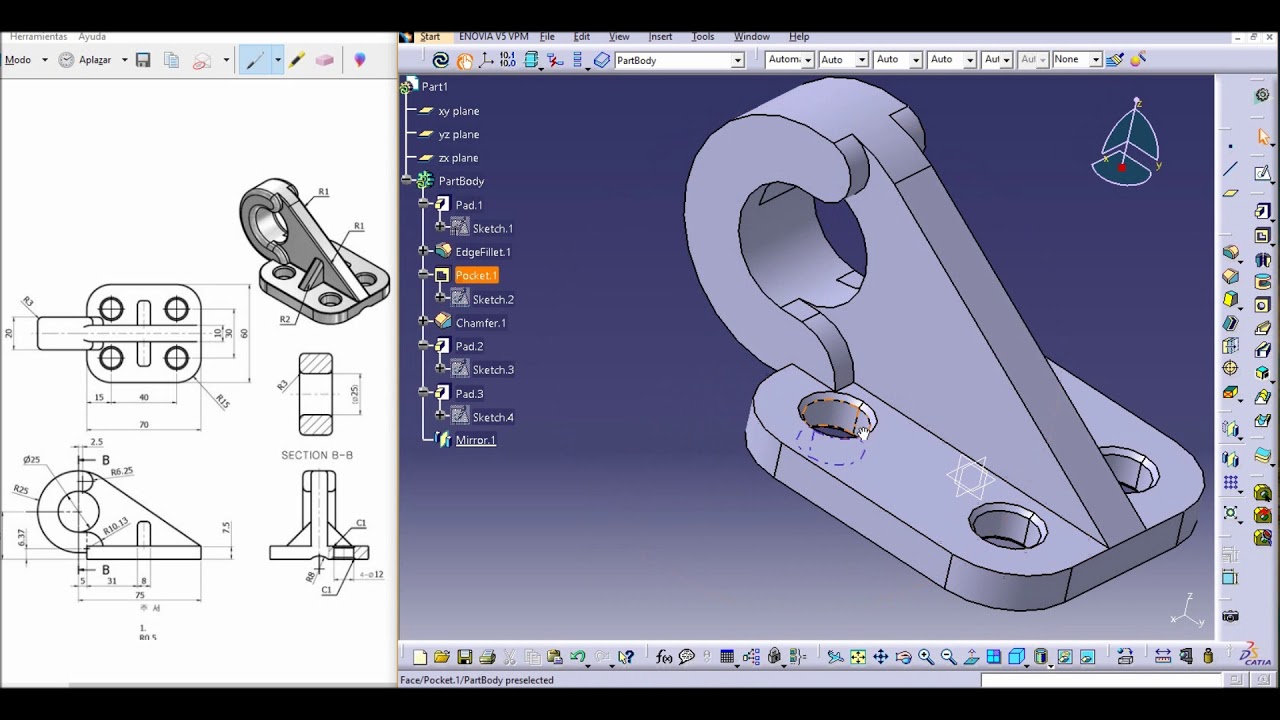The image size is (1280, 720).
Task: Click the Zoom In magnifier icon
Action: pos(926,657)
